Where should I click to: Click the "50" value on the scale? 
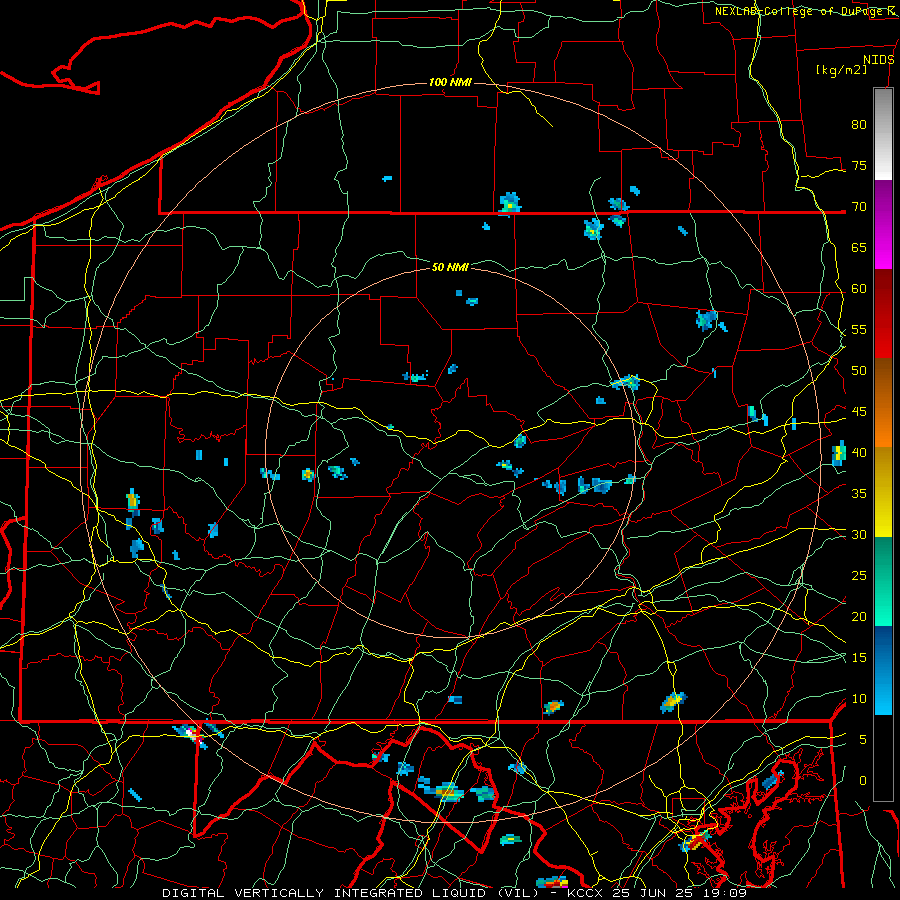point(859,370)
